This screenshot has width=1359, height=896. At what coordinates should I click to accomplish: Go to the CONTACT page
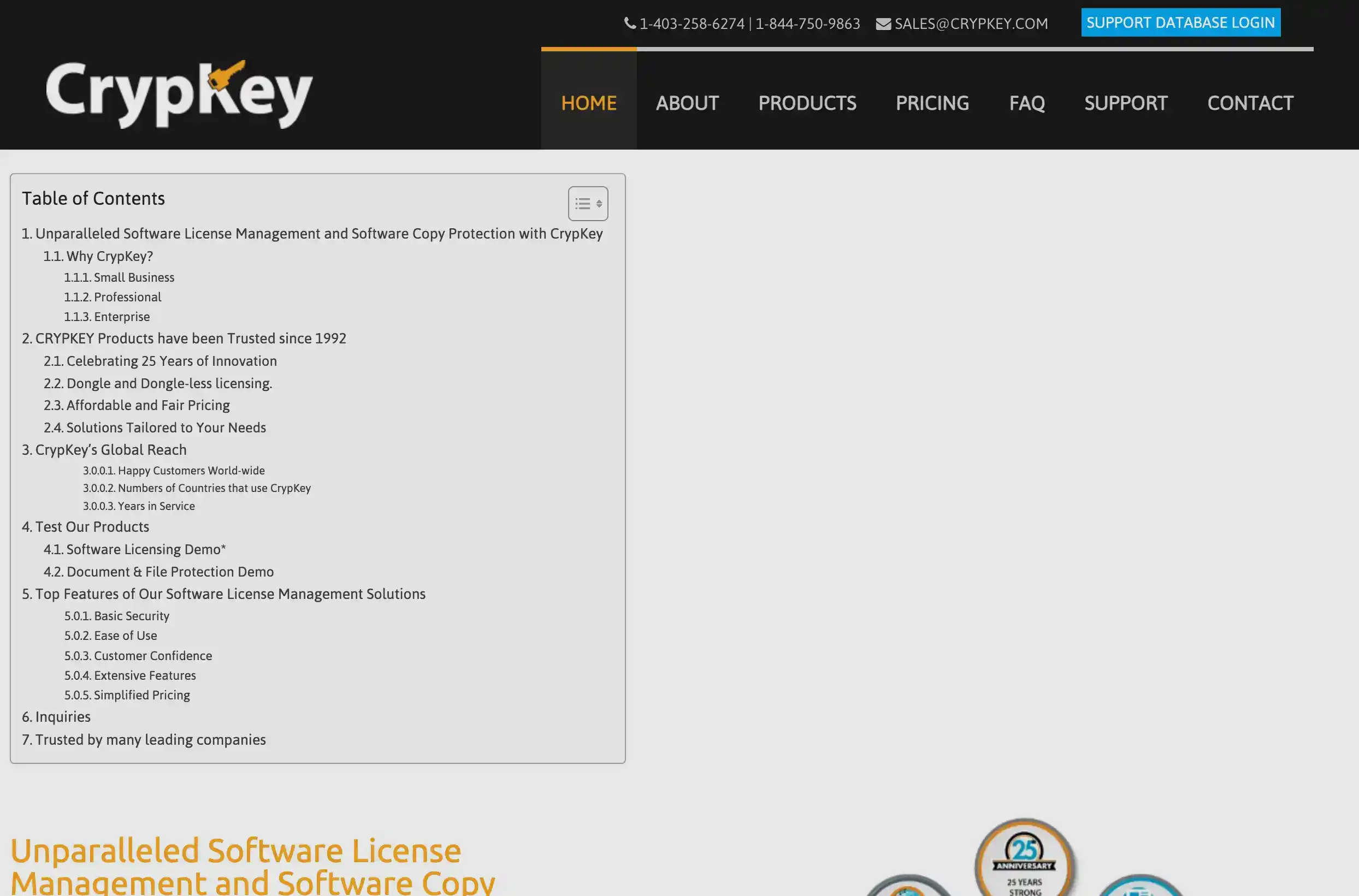pyautogui.click(x=1250, y=103)
